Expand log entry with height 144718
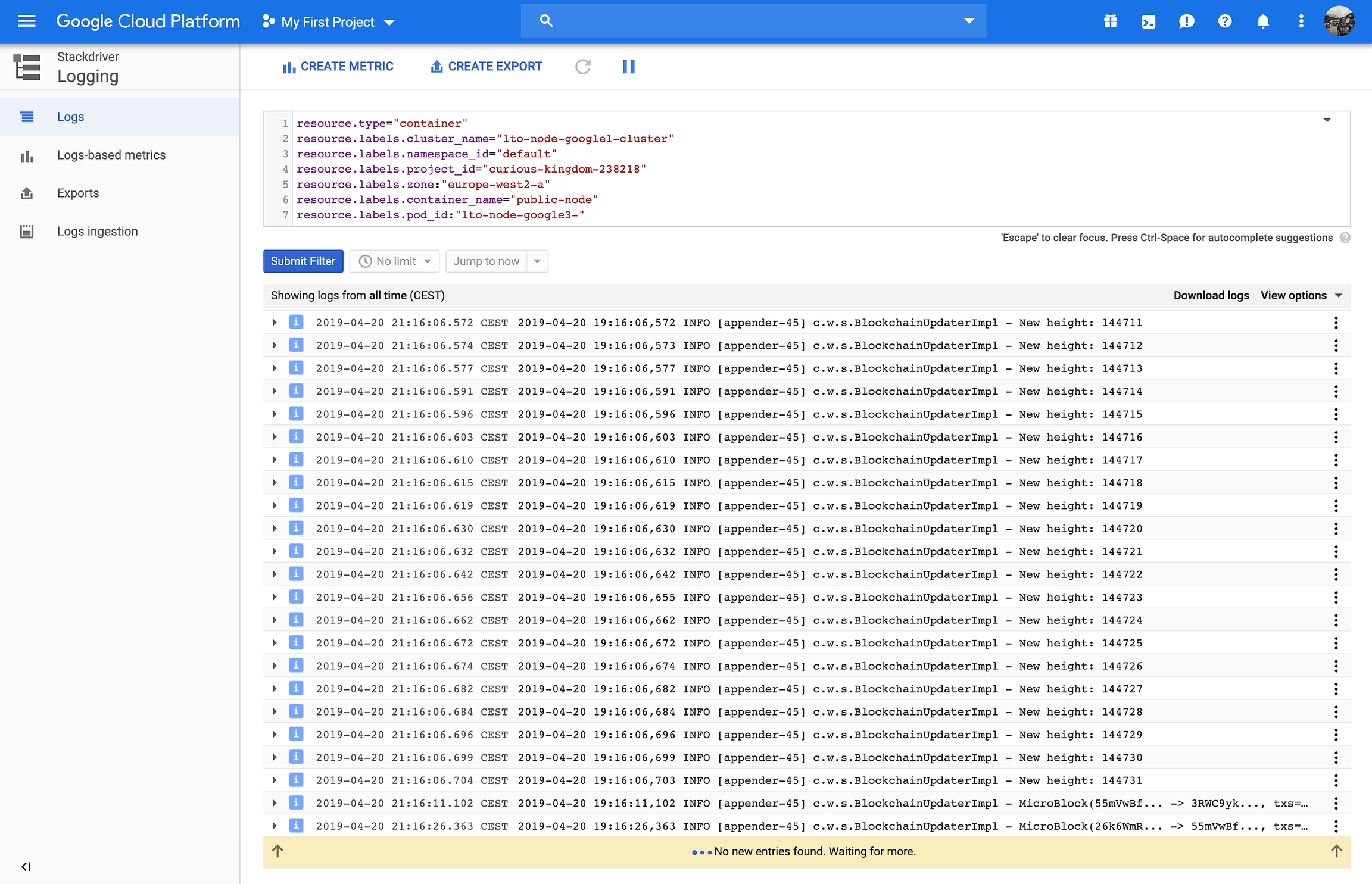This screenshot has width=1372, height=884. tap(274, 483)
